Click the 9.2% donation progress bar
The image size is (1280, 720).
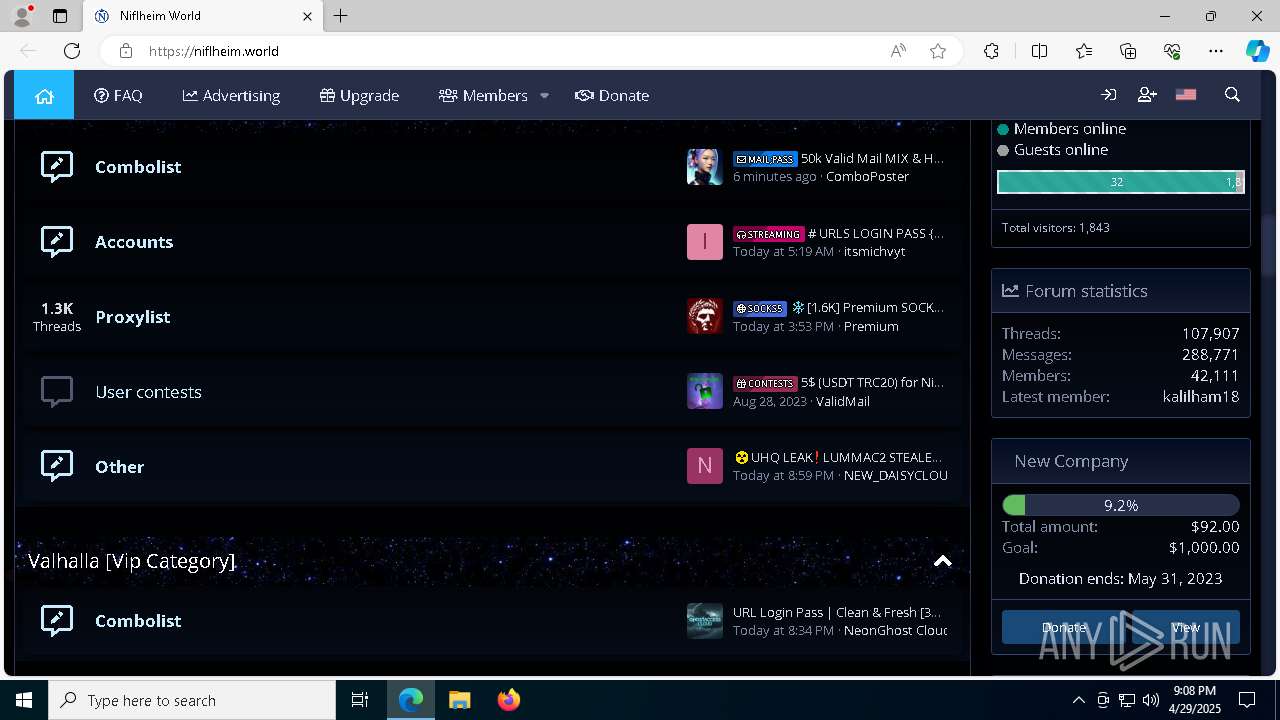tap(1121, 505)
